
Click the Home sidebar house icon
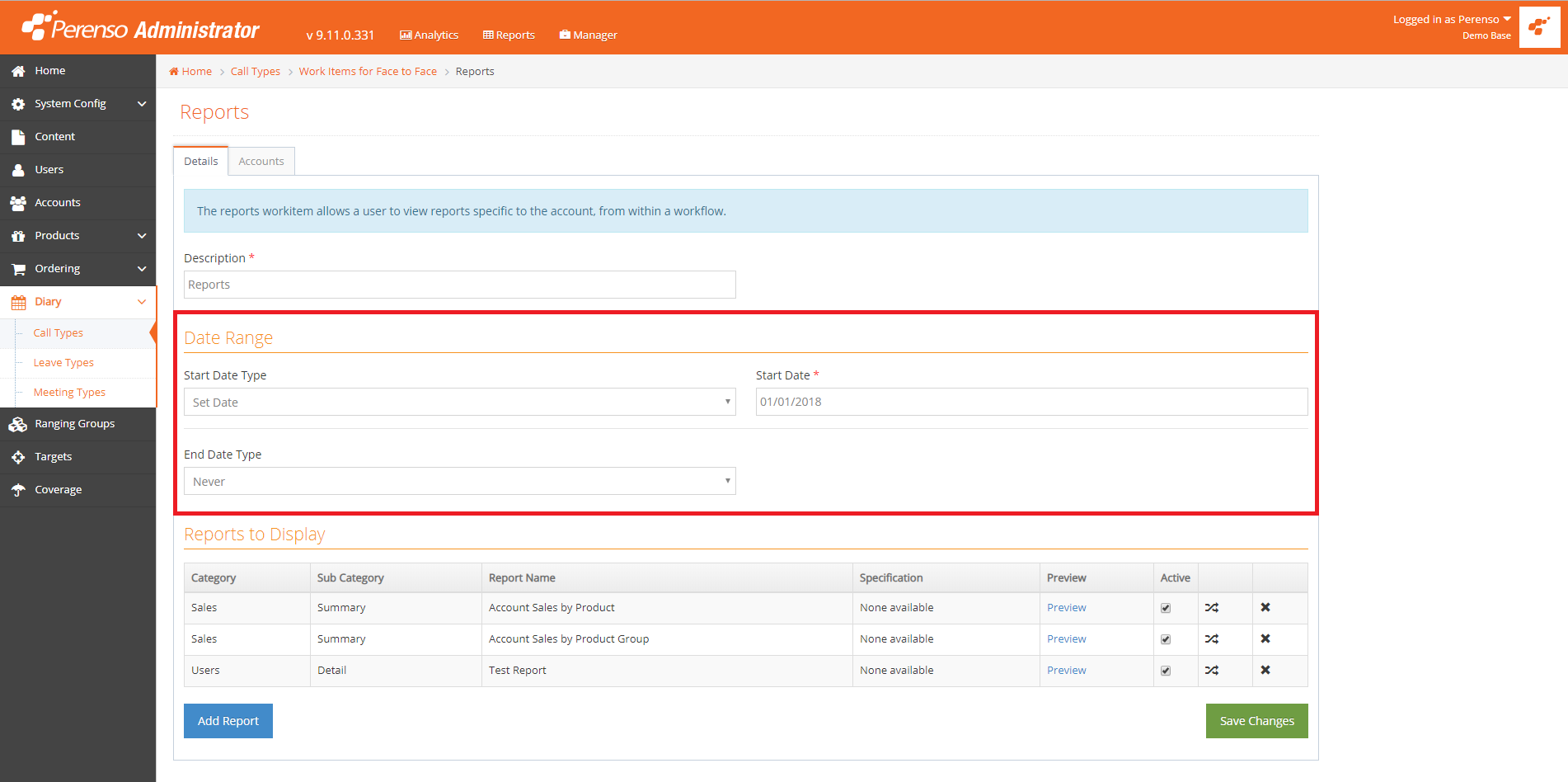click(18, 71)
